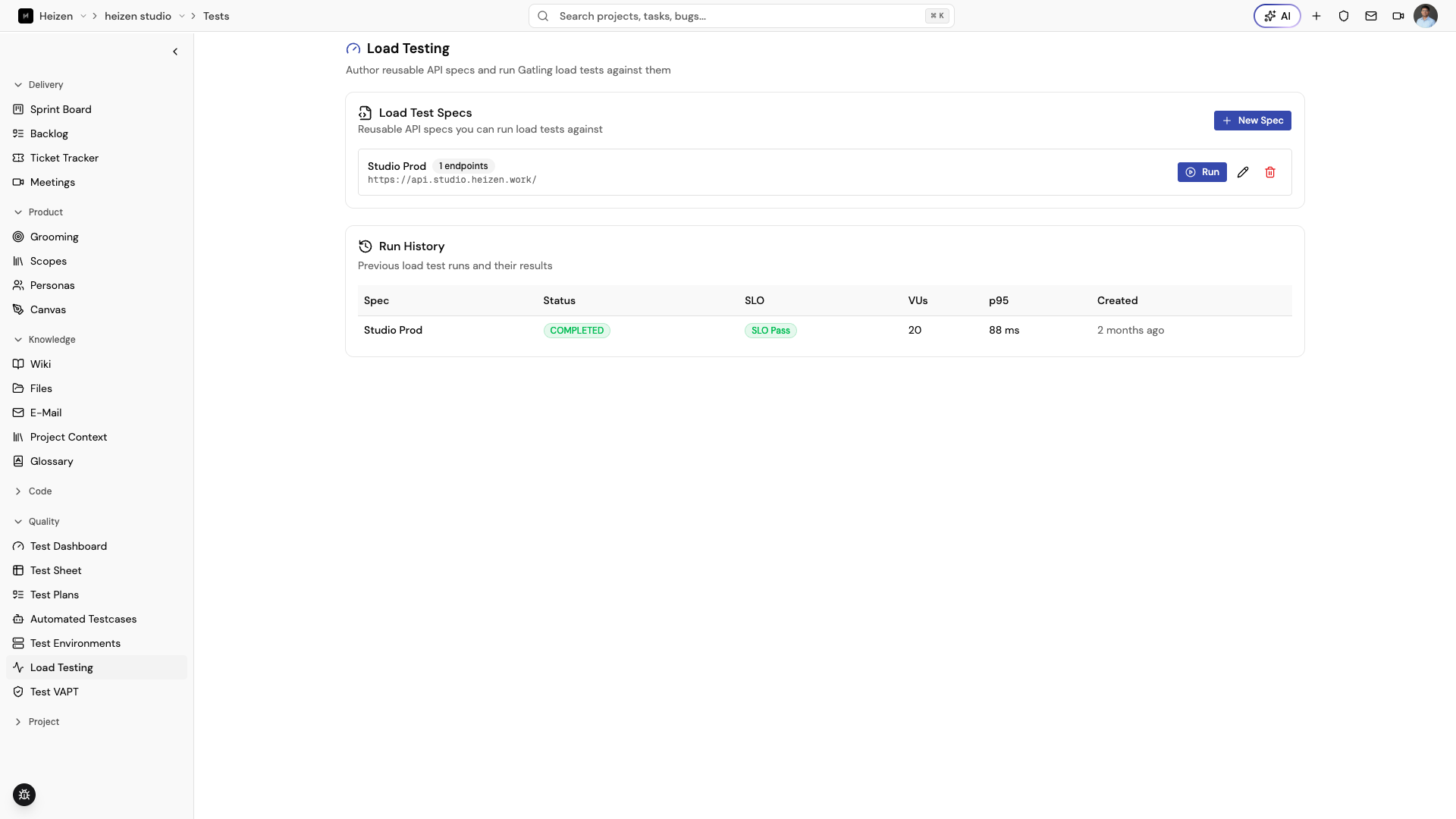Screen dimensions: 1456x819
Task: Click the bug report icon
Action: tap(24, 795)
